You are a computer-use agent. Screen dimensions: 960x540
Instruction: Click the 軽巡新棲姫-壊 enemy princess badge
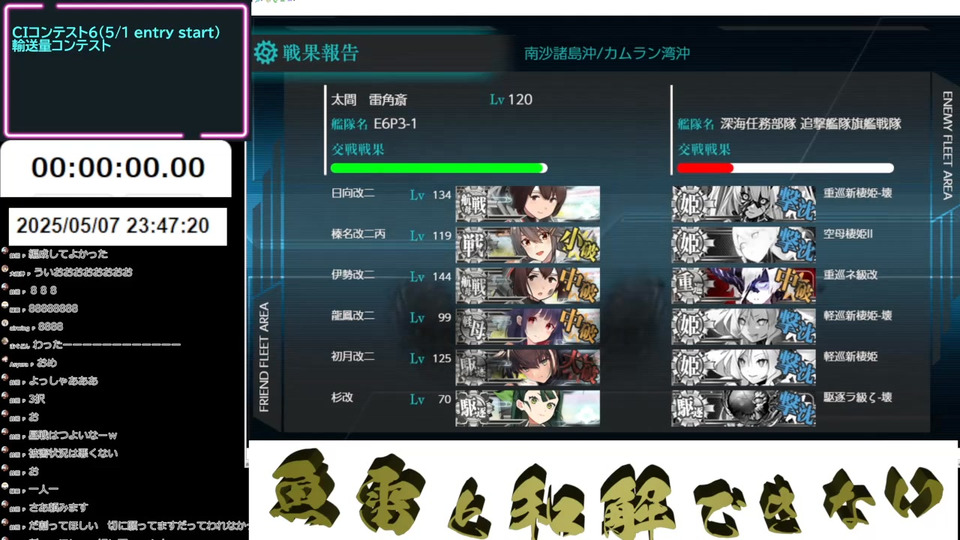pyautogui.click(x=689, y=326)
